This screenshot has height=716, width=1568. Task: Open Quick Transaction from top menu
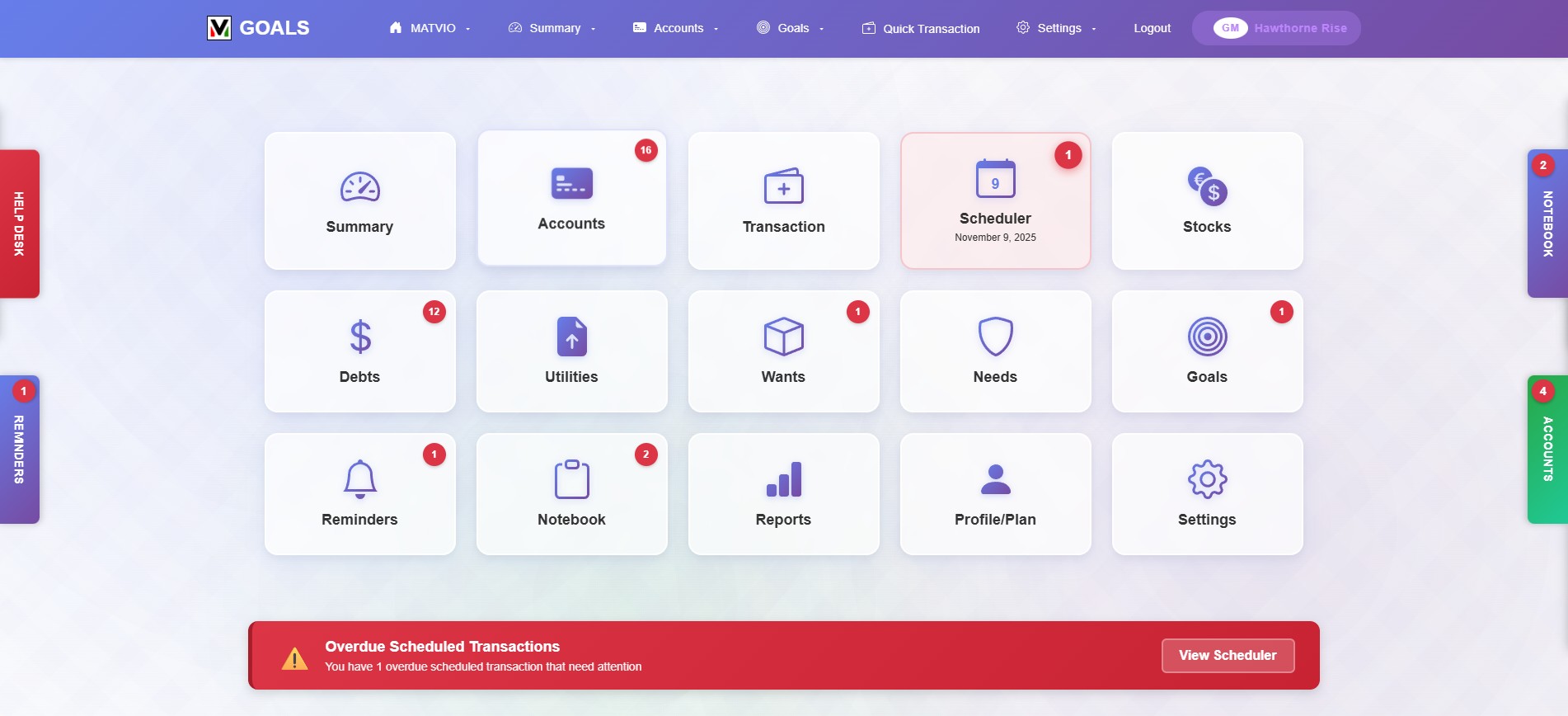pos(921,28)
